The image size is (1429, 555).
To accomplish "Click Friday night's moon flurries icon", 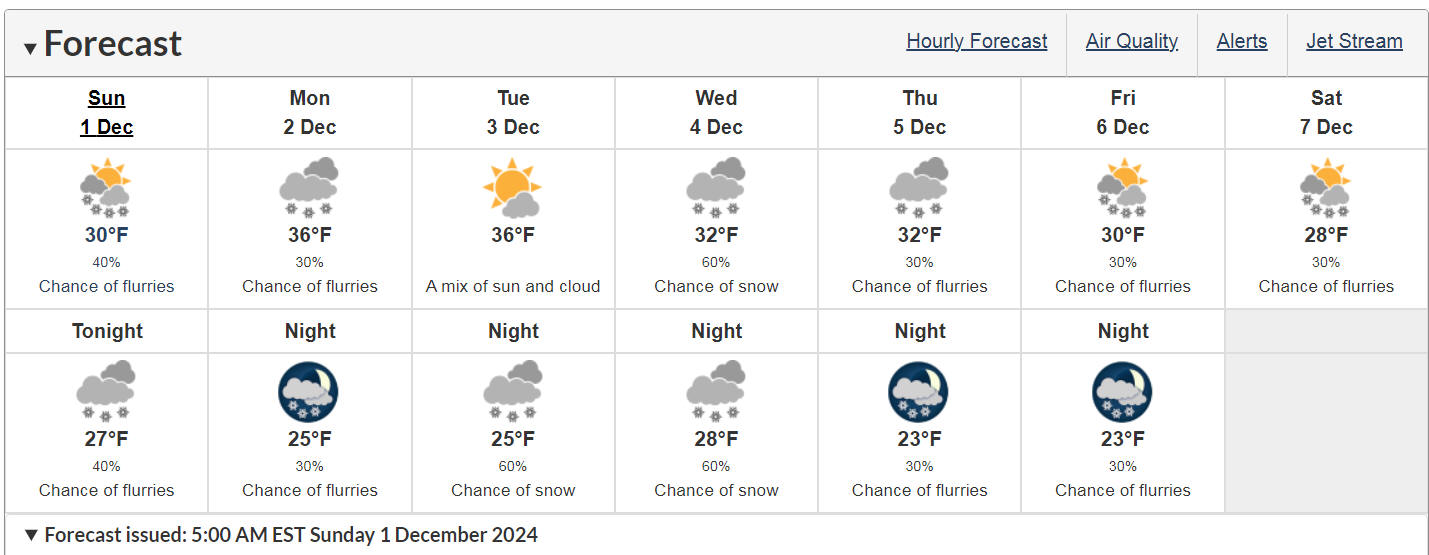I will pyautogui.click(x=1123, y=391).
